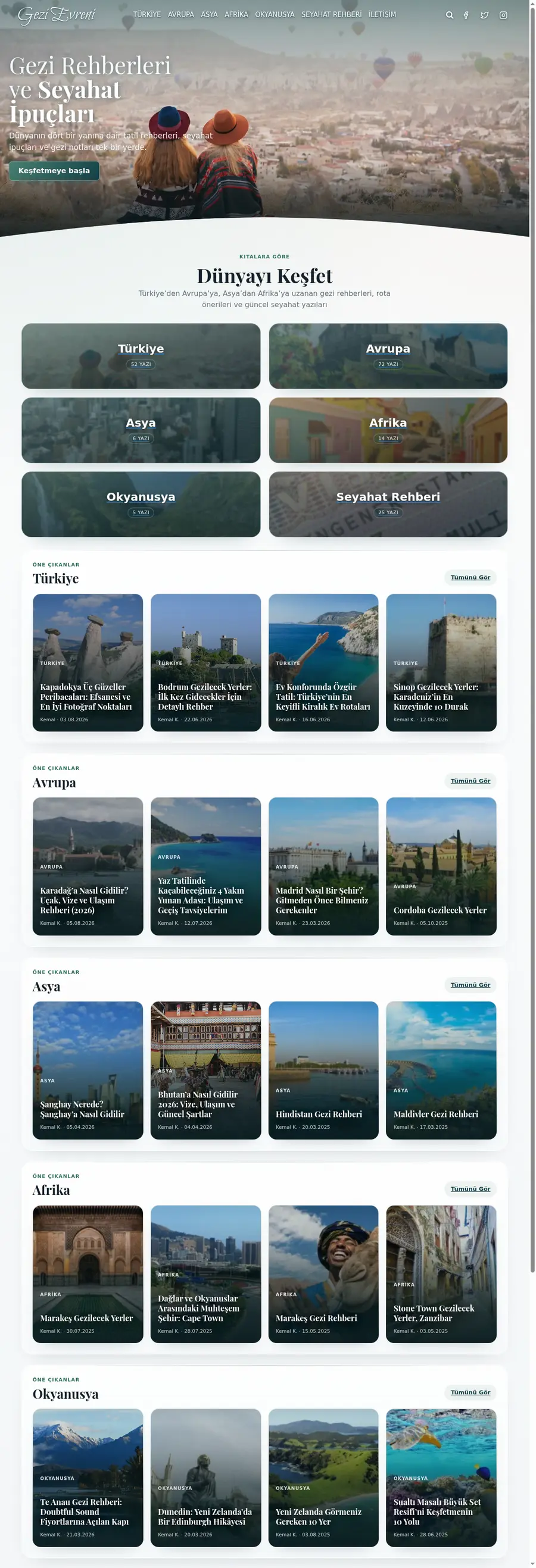Open Te Anau Gezi Rehberi article
Viewport: 536px width, 1568px height.
[88, 1478]
